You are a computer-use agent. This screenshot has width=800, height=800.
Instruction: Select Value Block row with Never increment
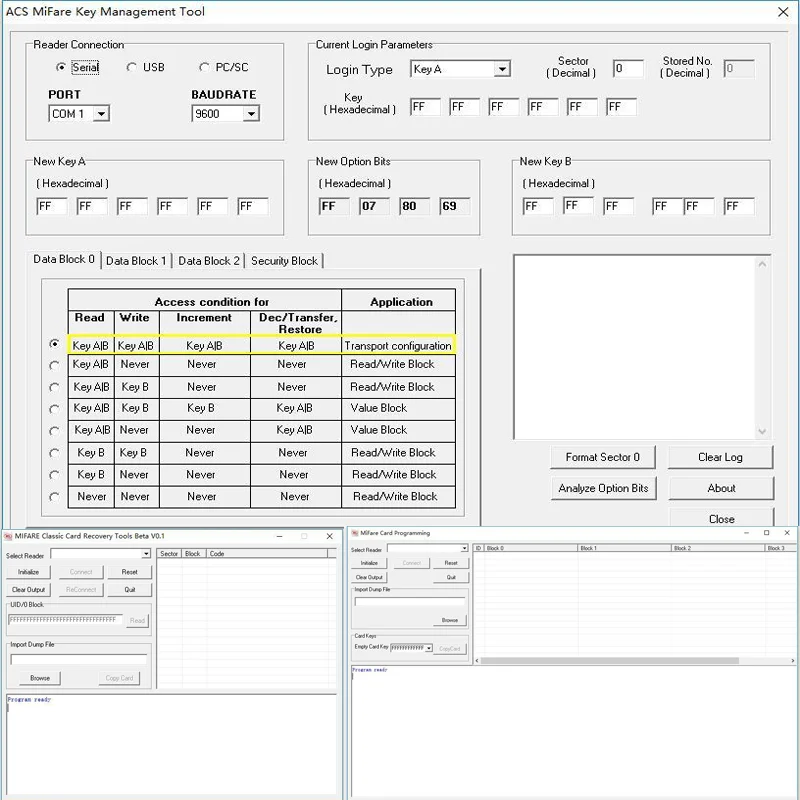(x=54, y=431)
